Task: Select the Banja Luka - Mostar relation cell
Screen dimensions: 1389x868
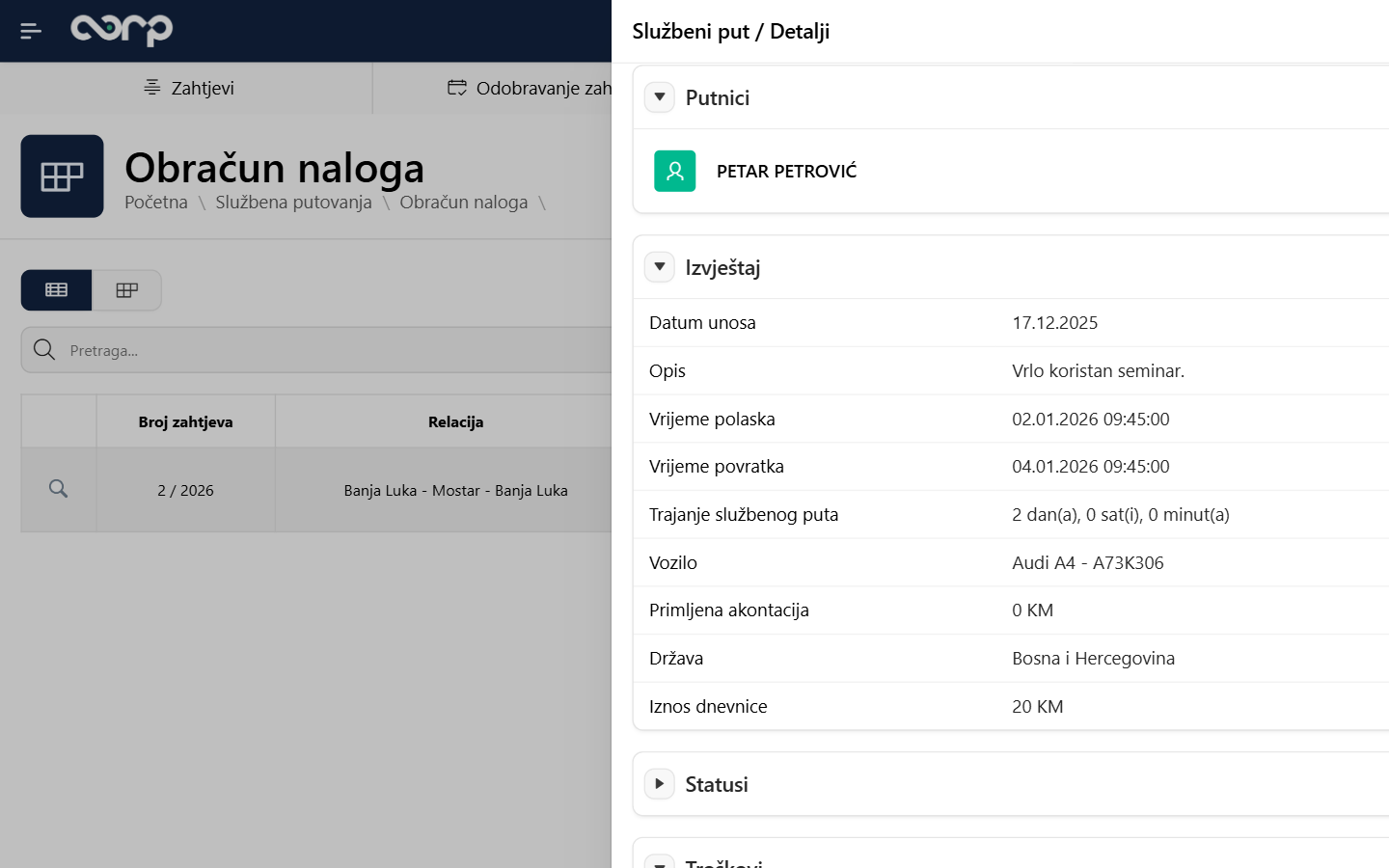Action: [455, 490]
